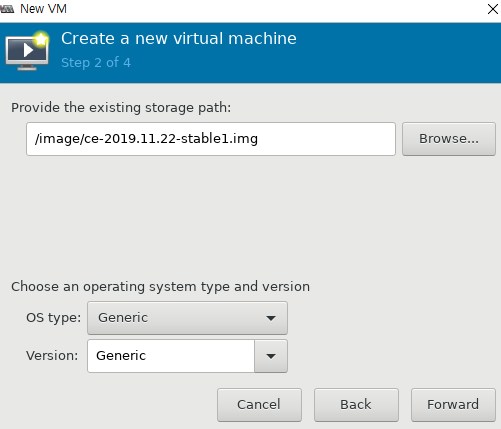Click the Version Generic text field

pyautogui.click(x=171, y=356)
